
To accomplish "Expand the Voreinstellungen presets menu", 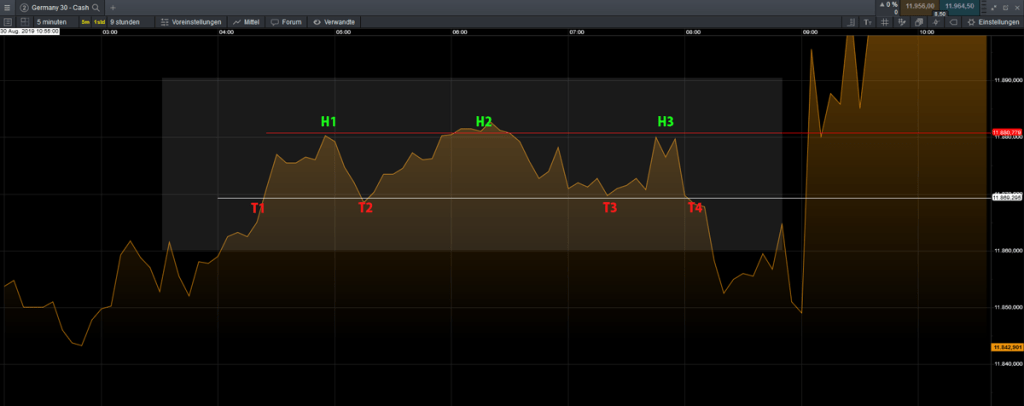I will click(191, 21).
